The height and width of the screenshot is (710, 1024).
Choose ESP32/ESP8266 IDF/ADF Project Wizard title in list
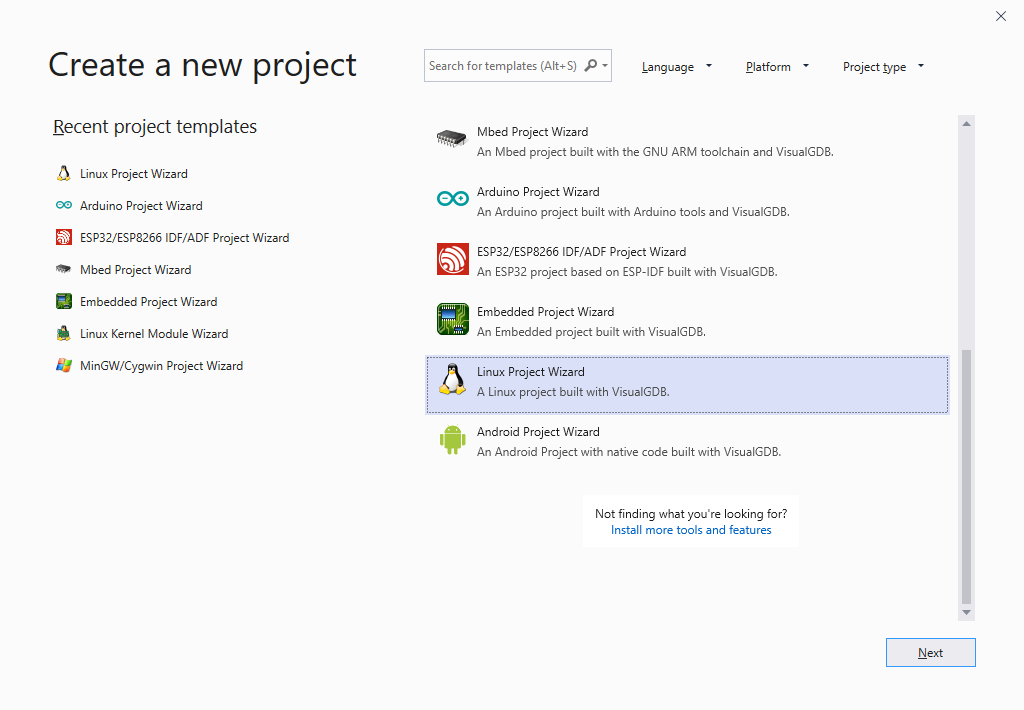point(581,252)
